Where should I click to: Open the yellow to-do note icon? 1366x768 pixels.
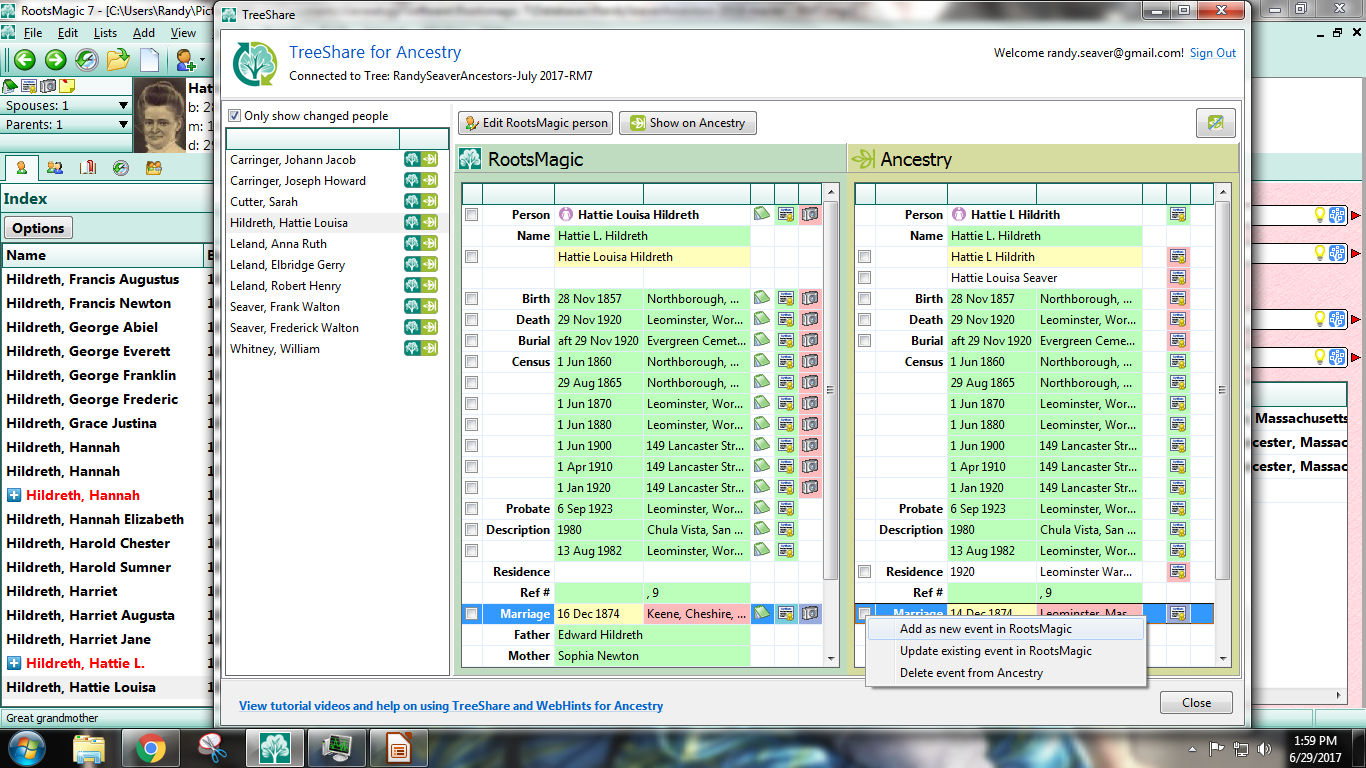pyautogui.click(x=67, y=86)
